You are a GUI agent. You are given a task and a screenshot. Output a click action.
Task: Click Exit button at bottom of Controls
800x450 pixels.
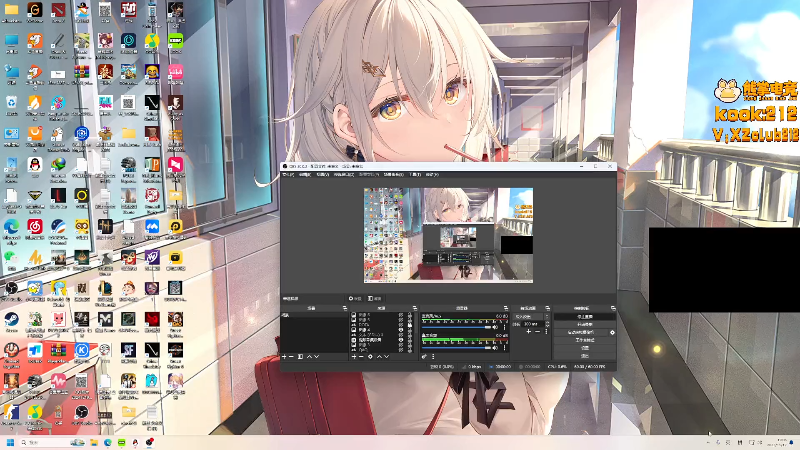tap(585, 356)
